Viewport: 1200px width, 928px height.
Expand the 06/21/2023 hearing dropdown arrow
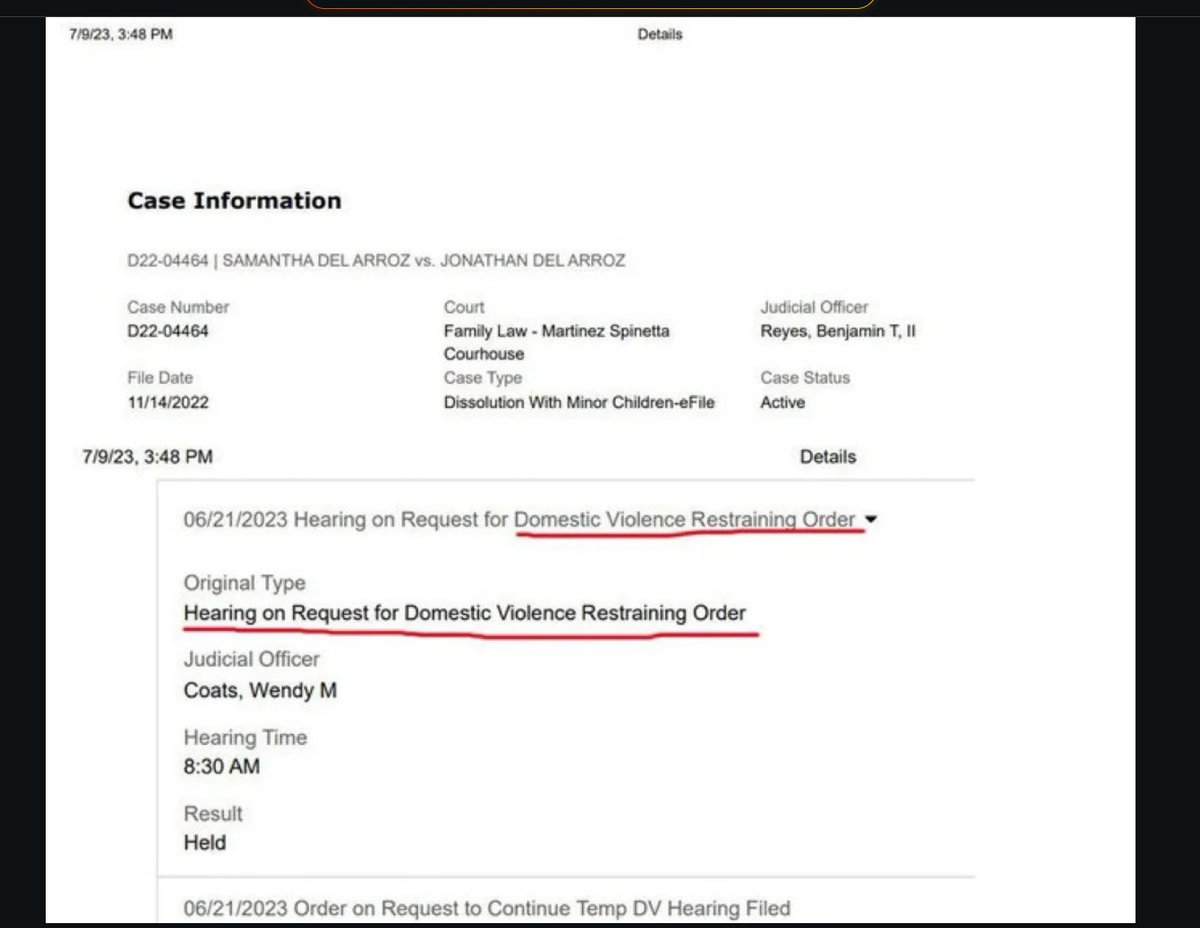coord(870,520)
